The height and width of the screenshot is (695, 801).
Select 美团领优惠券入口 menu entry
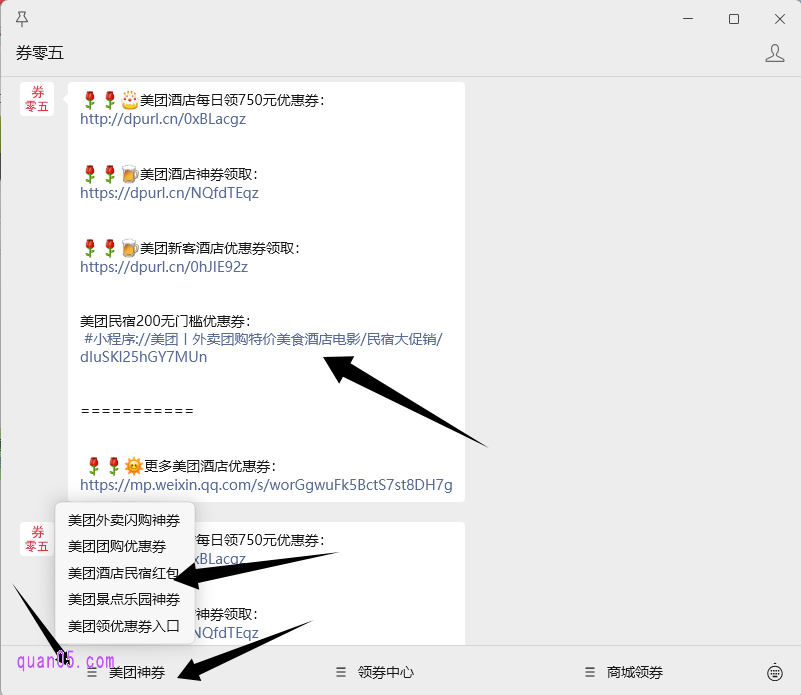pos(124,626)
